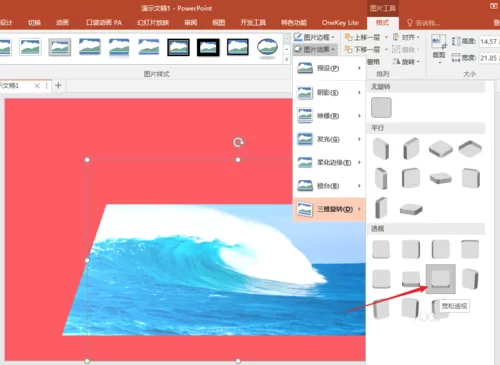
Task: Choose the first perspective front rotation preset
Action: (x=381, y=249)
